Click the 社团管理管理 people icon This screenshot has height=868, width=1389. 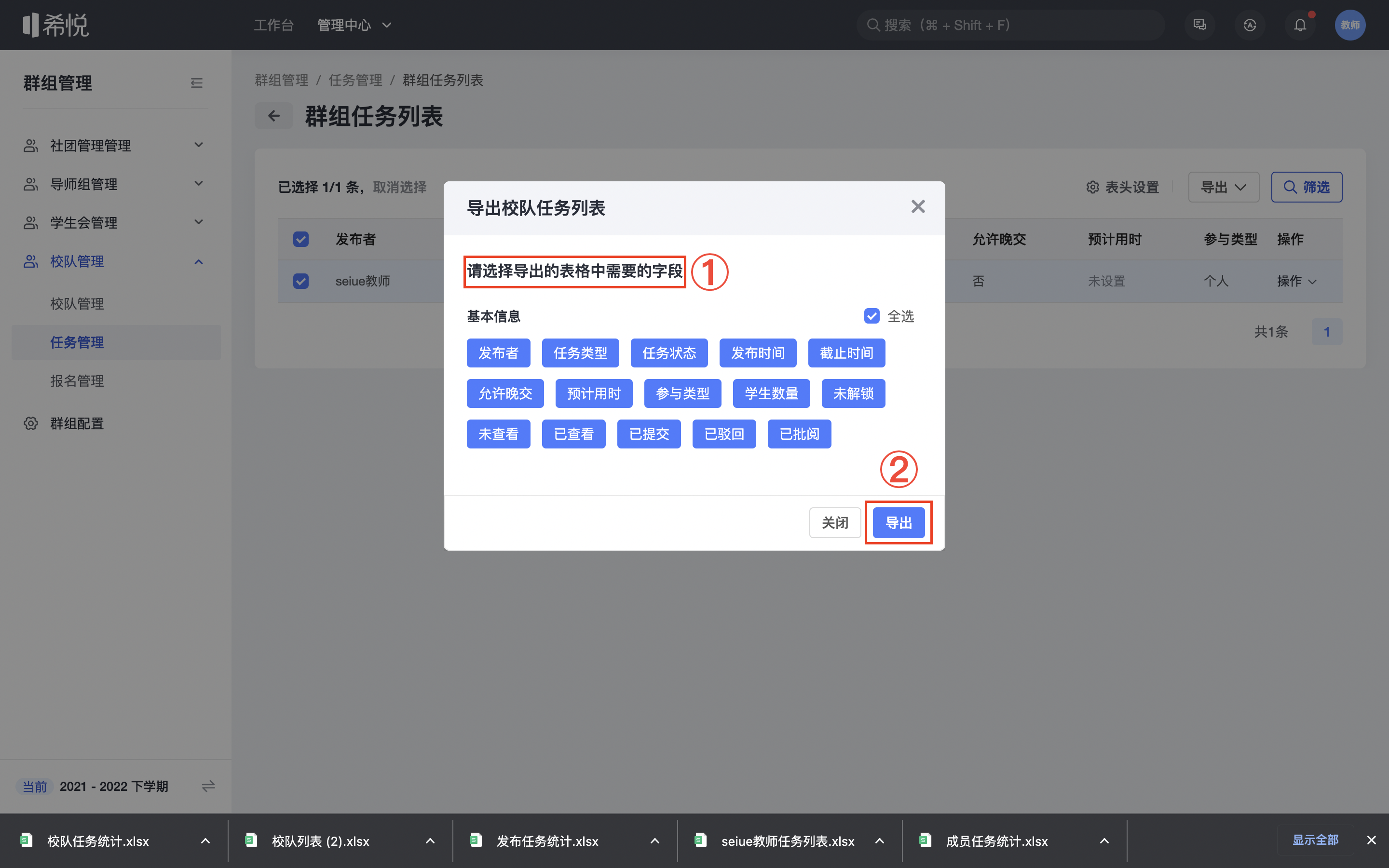pyautogui.click(x=30, y=145)
